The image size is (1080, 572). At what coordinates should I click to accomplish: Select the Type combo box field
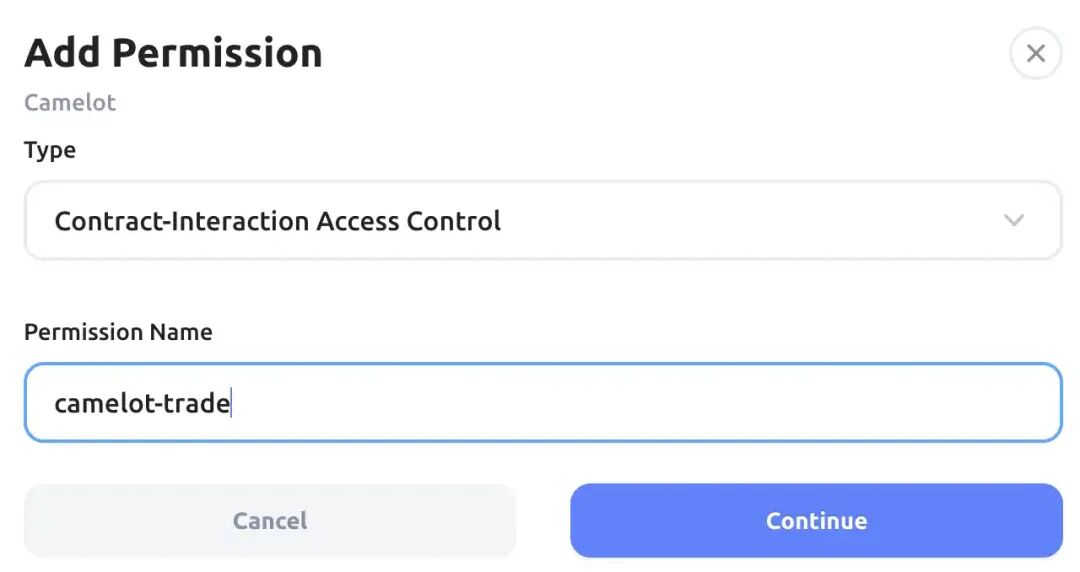542,220
